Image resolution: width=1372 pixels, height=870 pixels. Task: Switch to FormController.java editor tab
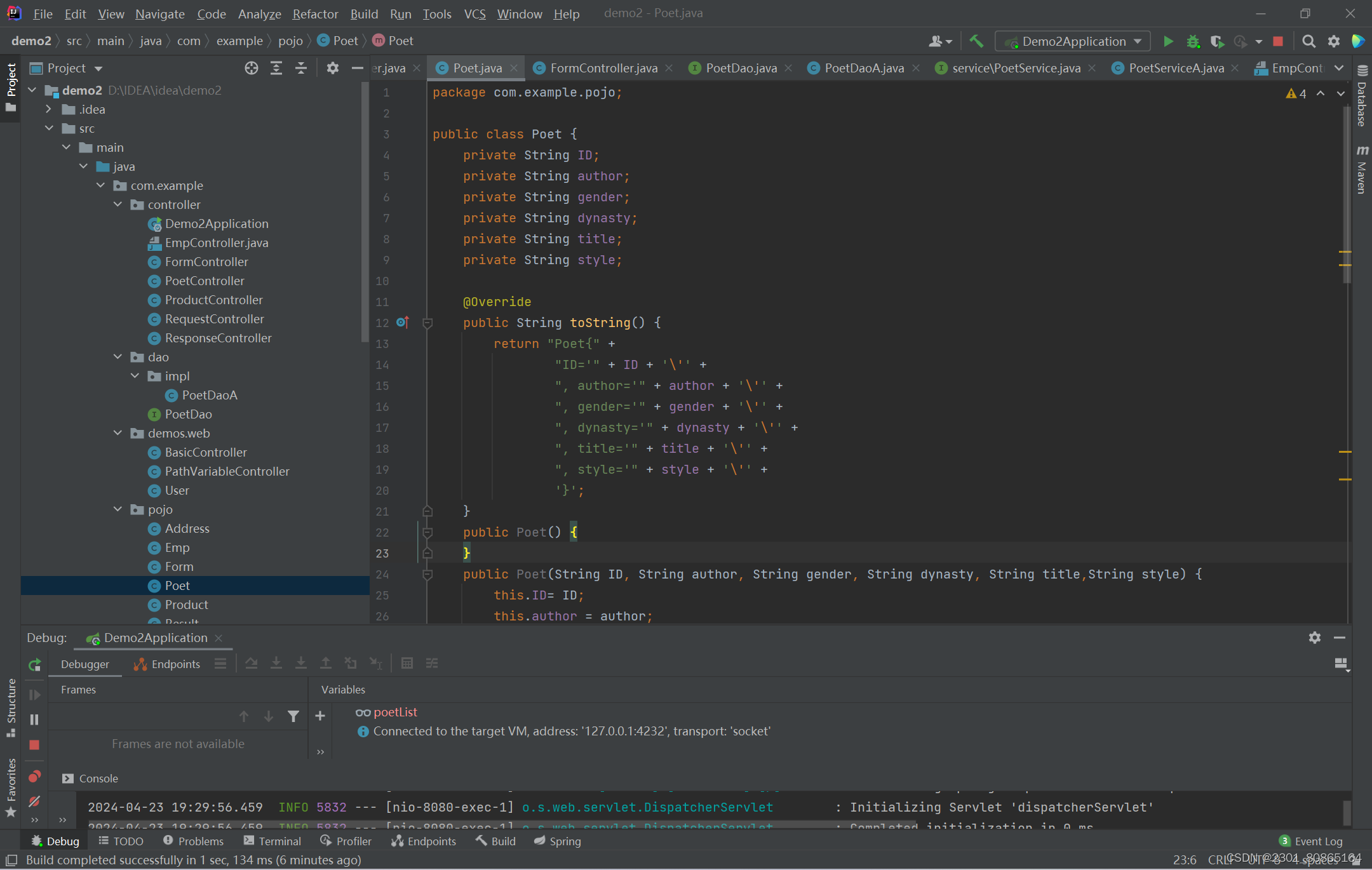pos(603,68)
